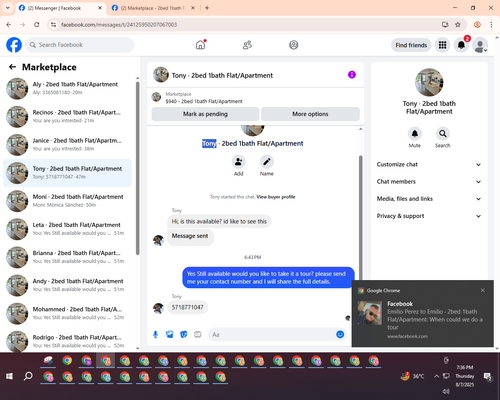Viewport: 500px width, 400px height.
Task: Click the voice clip microphone icon
Action: [155, 334]
